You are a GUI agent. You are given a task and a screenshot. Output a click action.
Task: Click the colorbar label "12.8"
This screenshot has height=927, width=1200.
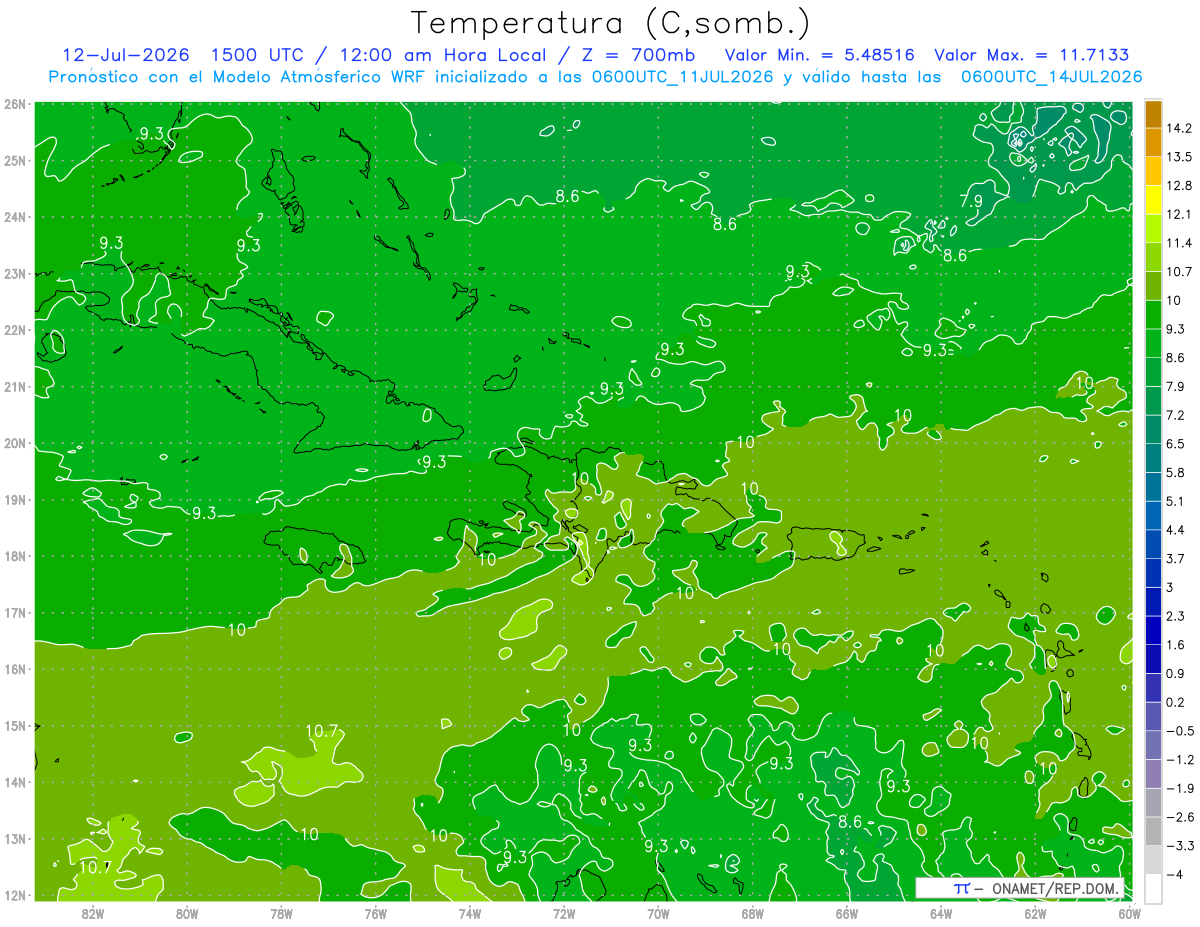[1180, 186]
